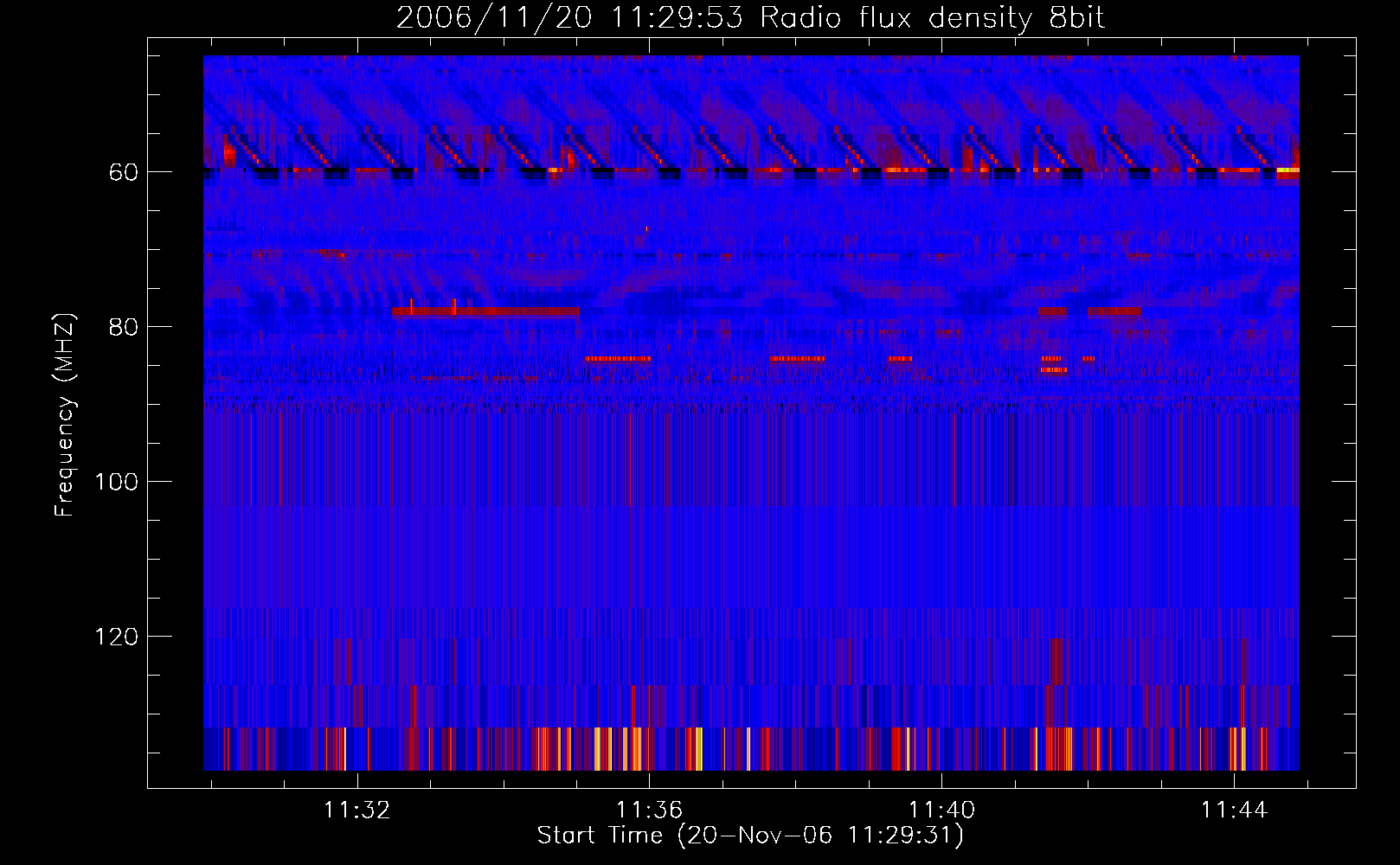1400x865 pixels.
Task: Click the long red emission band near 78 MHz
Action: click(485, 311)
